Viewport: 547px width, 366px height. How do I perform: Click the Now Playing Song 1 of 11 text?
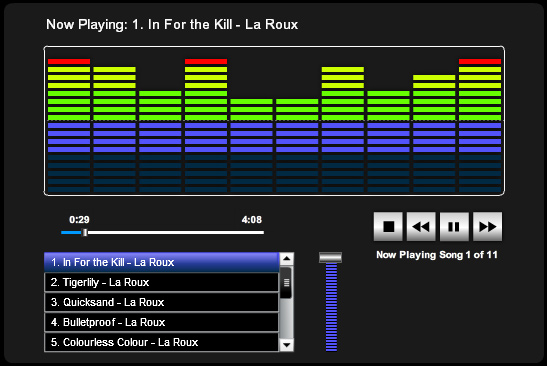pos(437,255)
